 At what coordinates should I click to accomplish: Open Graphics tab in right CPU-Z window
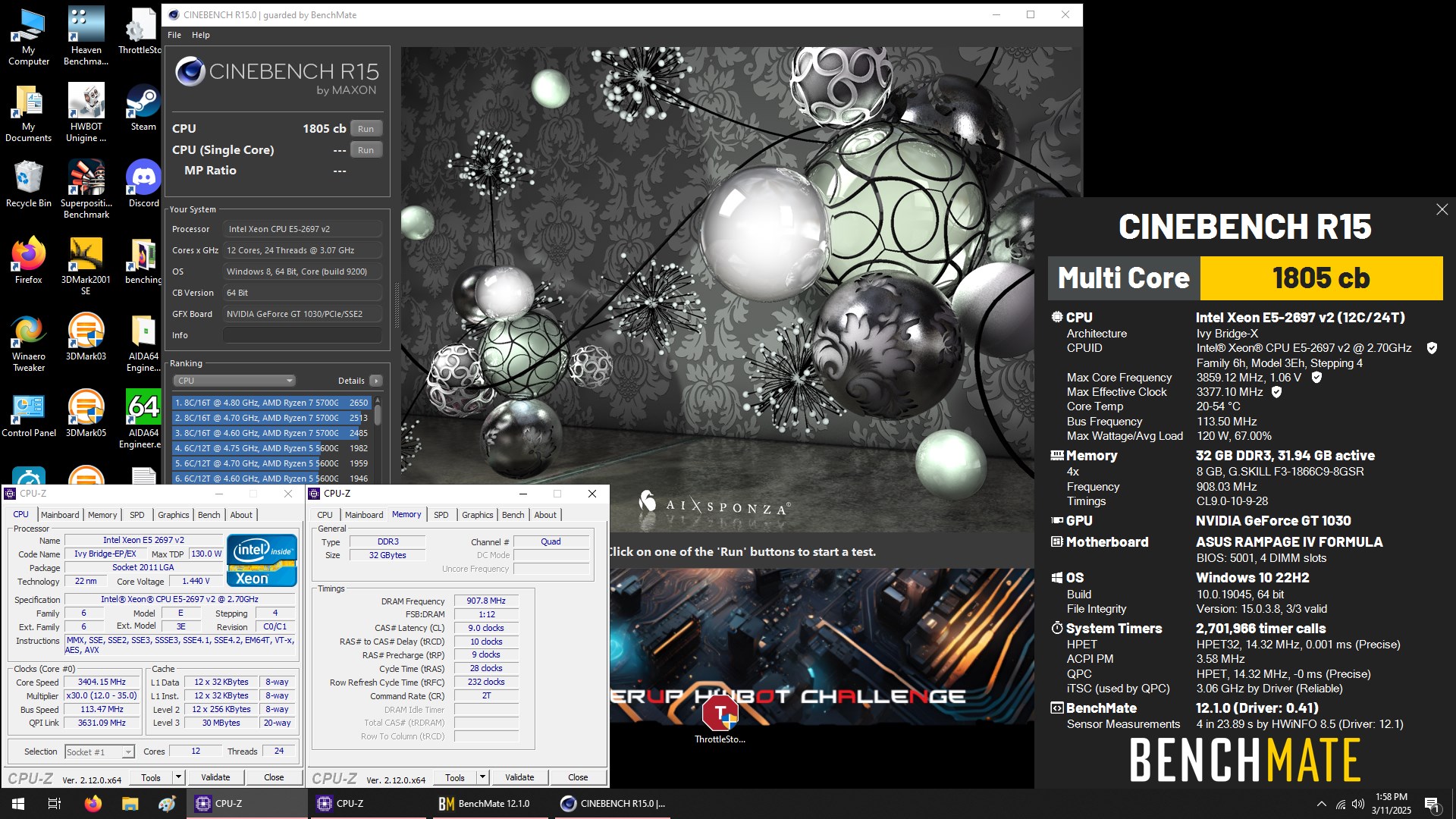tap(477, 515)
